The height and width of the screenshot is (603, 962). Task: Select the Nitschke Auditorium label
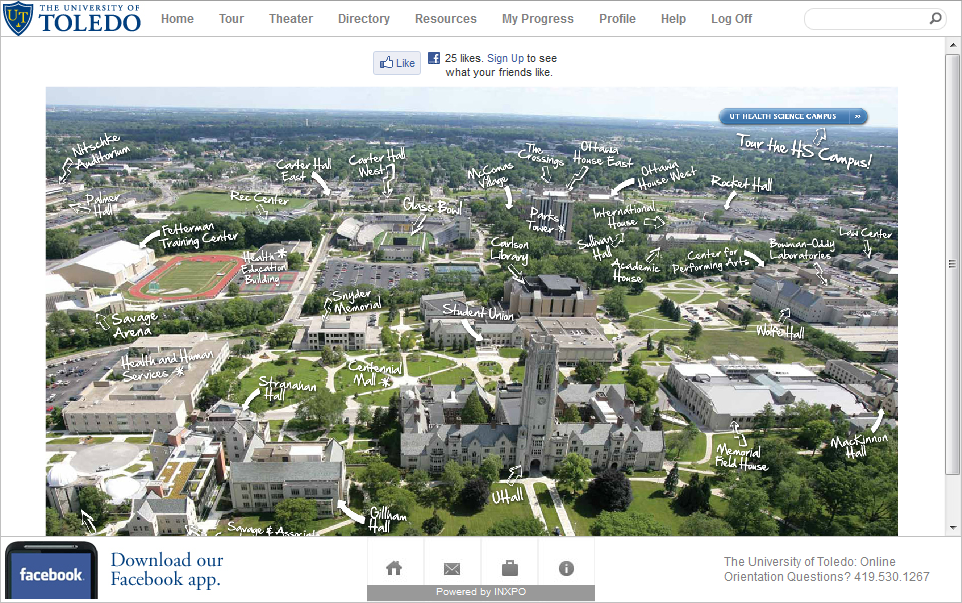101,150
